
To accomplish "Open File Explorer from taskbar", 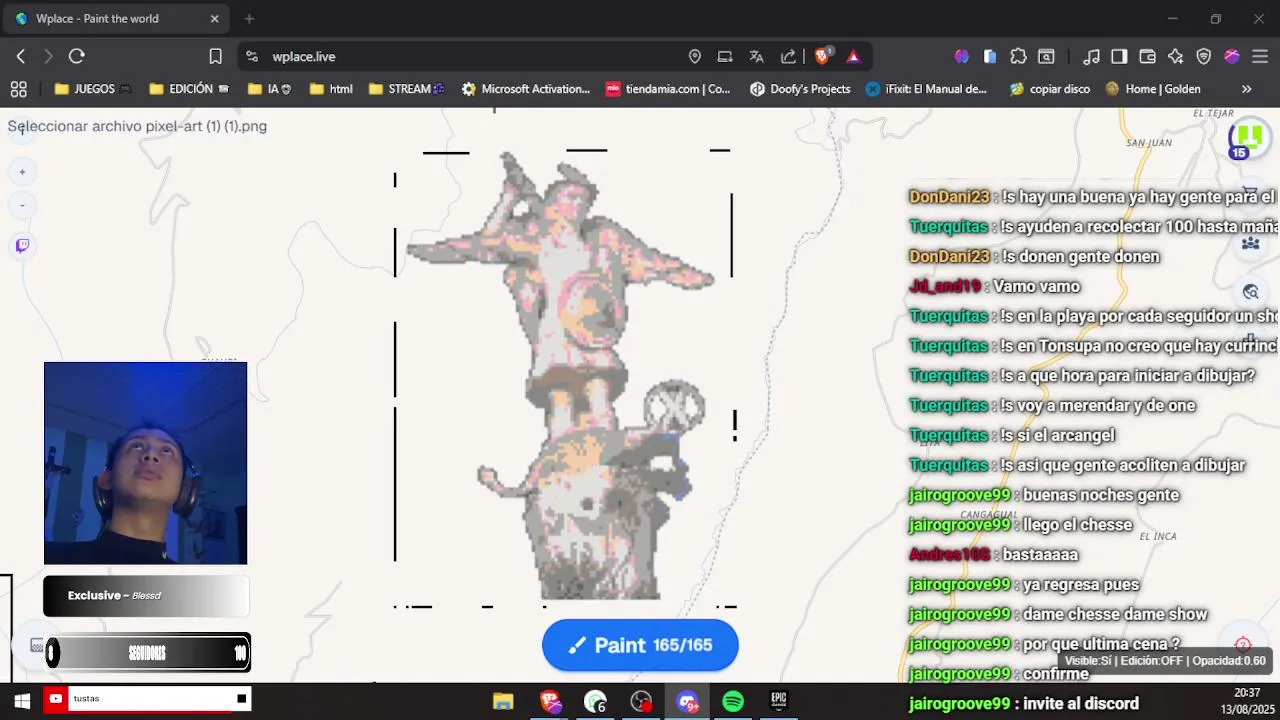I will [503, 701].
